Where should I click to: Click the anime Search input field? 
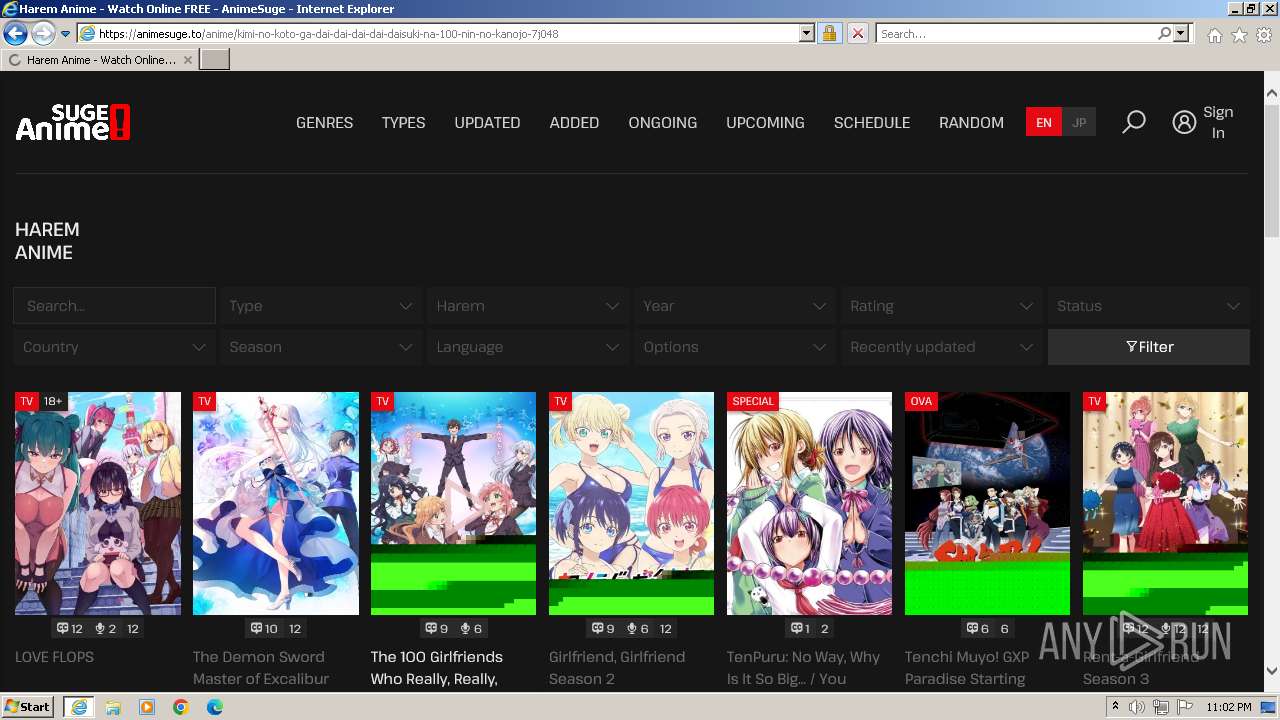(114, 306)
